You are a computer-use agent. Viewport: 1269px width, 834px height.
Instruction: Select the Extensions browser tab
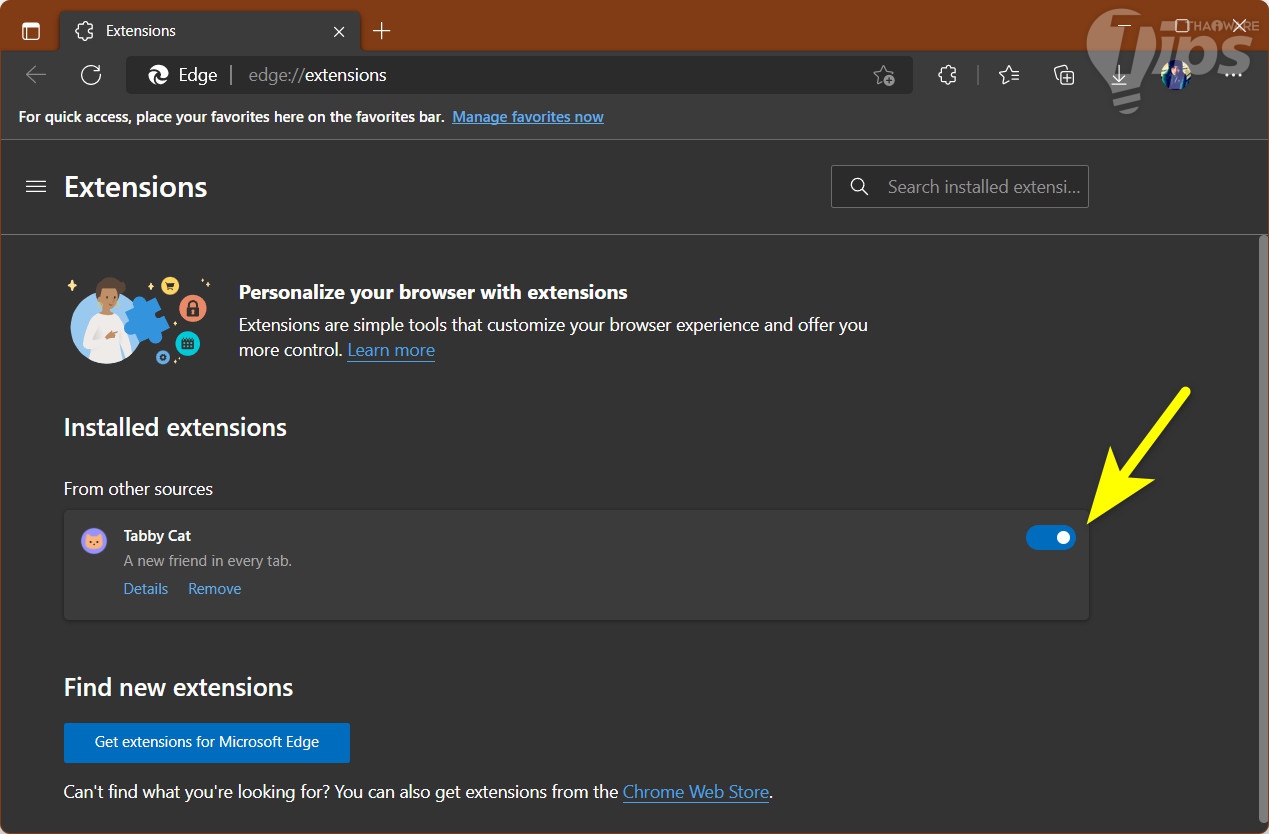200,31
